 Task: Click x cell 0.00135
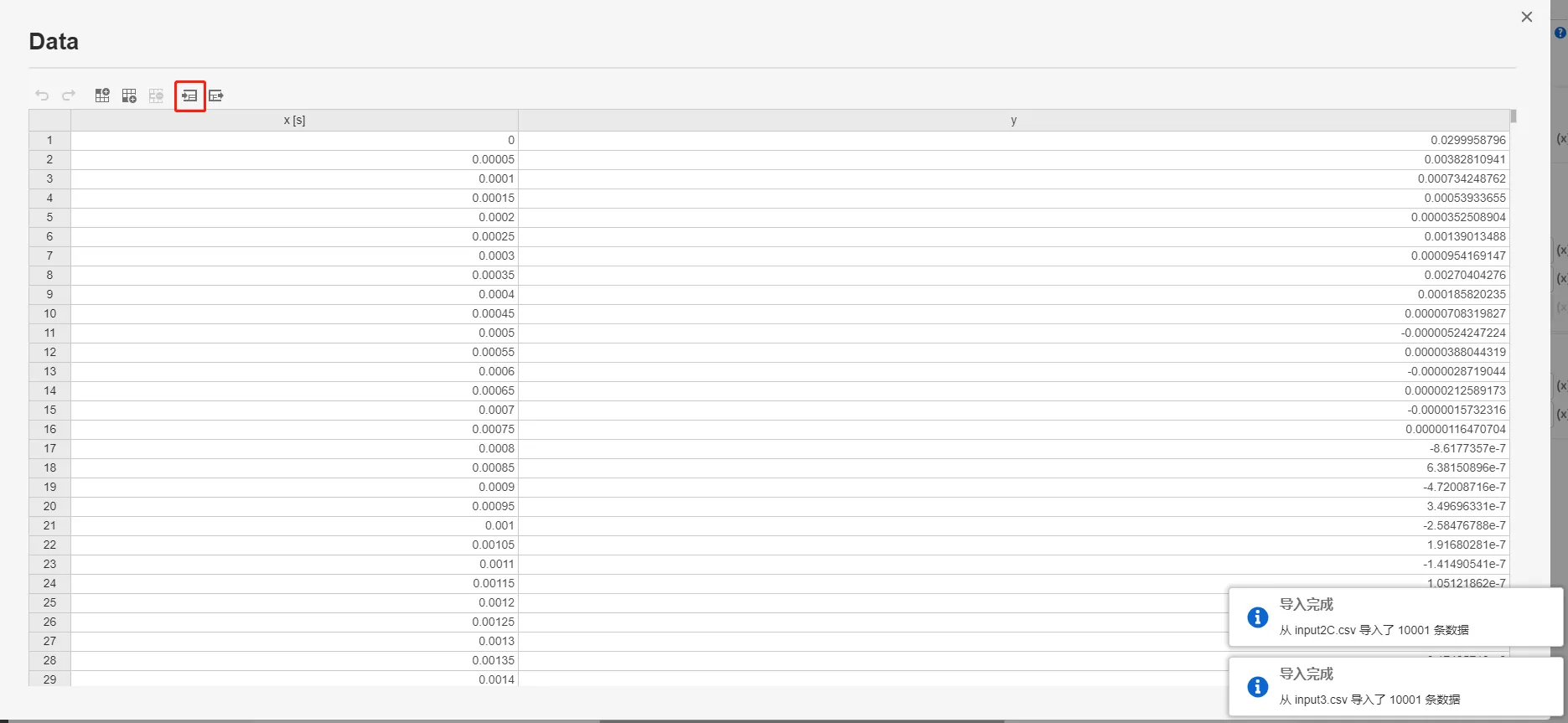(294, 660)
